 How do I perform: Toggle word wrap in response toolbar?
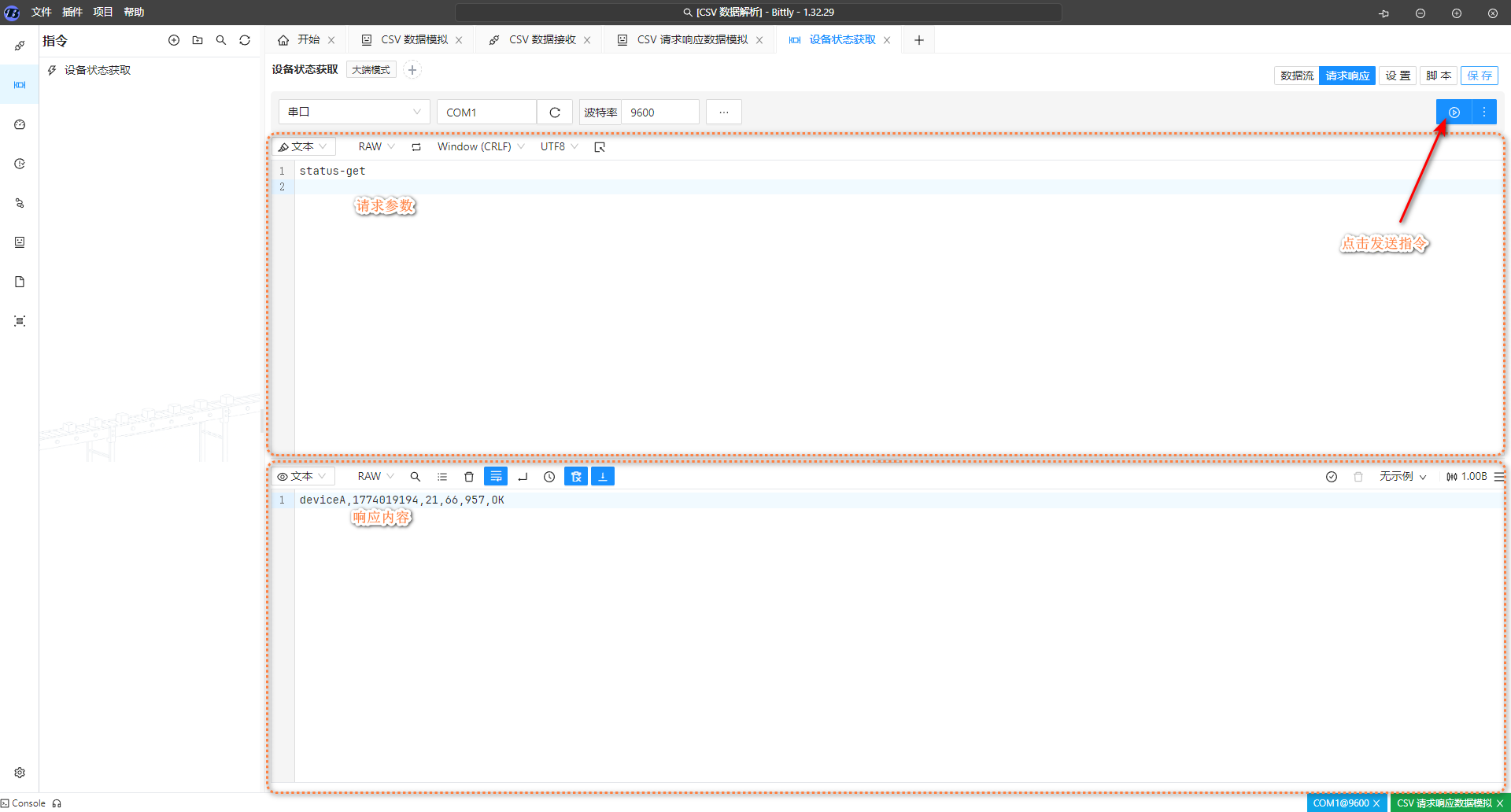[496, 477]
